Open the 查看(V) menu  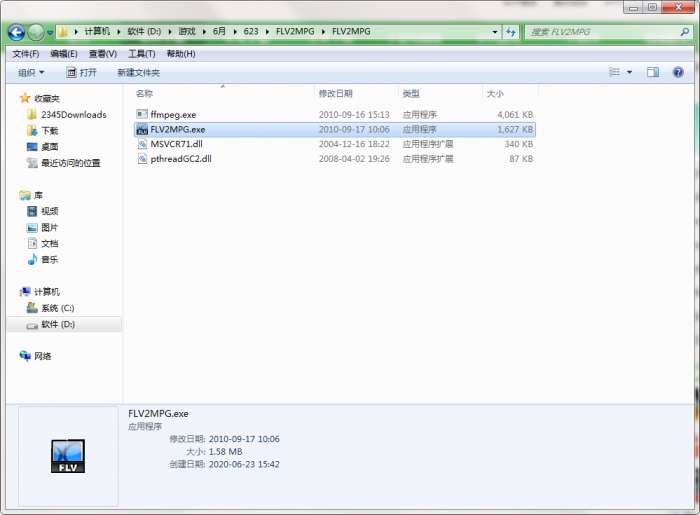click(103, 54)
